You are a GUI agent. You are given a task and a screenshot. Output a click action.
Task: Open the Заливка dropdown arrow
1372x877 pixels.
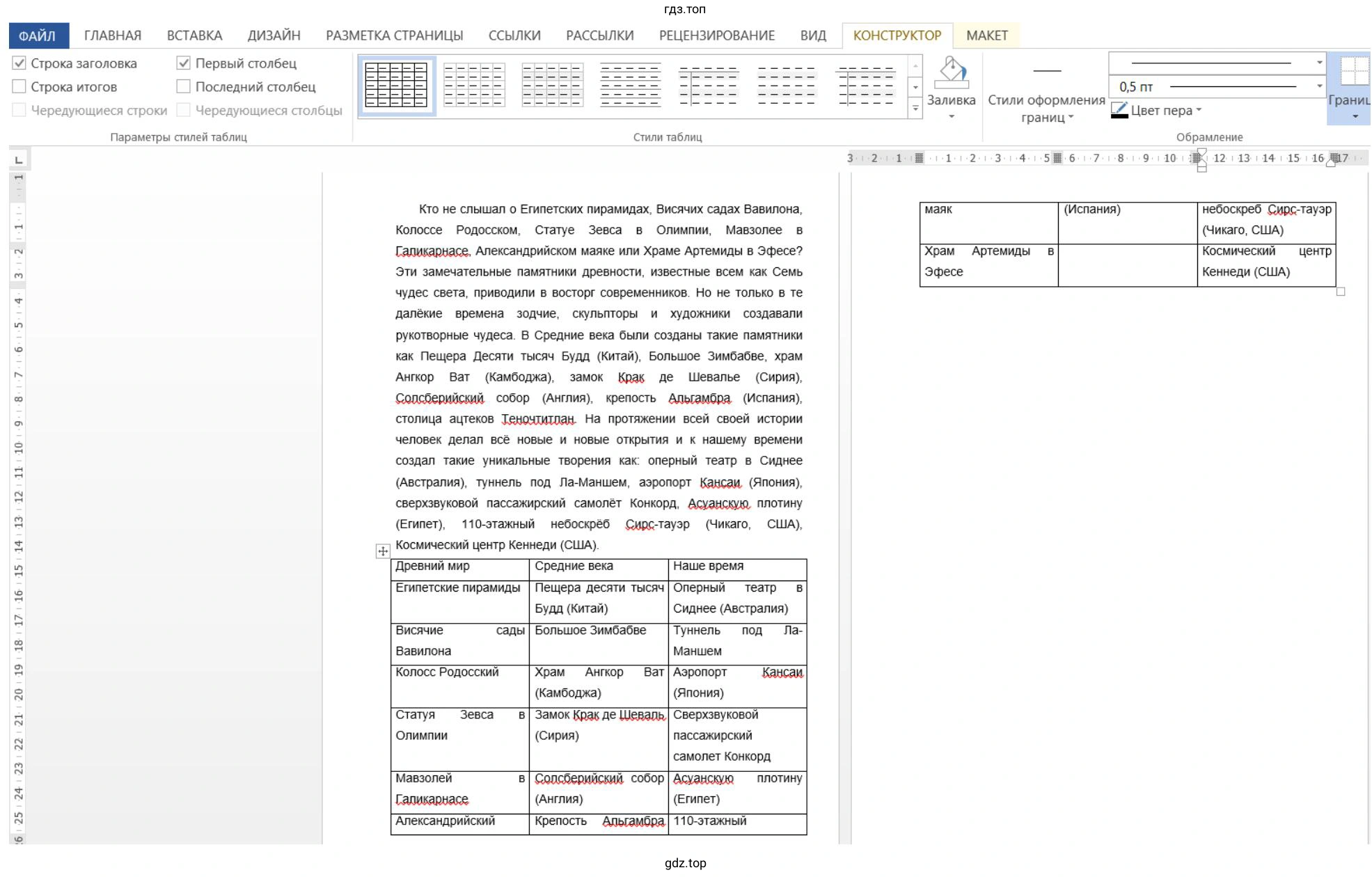pos(952,116)
